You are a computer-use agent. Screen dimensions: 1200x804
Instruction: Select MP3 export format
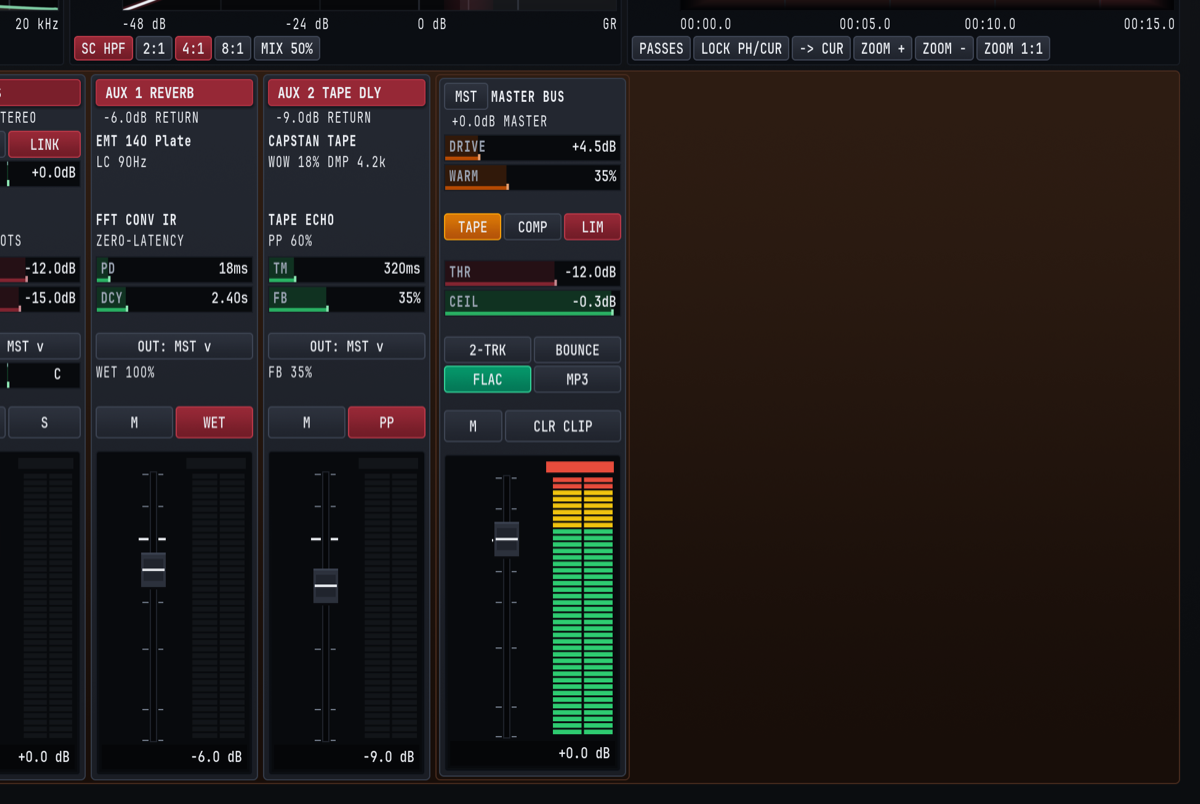click(x=577, y=379)
